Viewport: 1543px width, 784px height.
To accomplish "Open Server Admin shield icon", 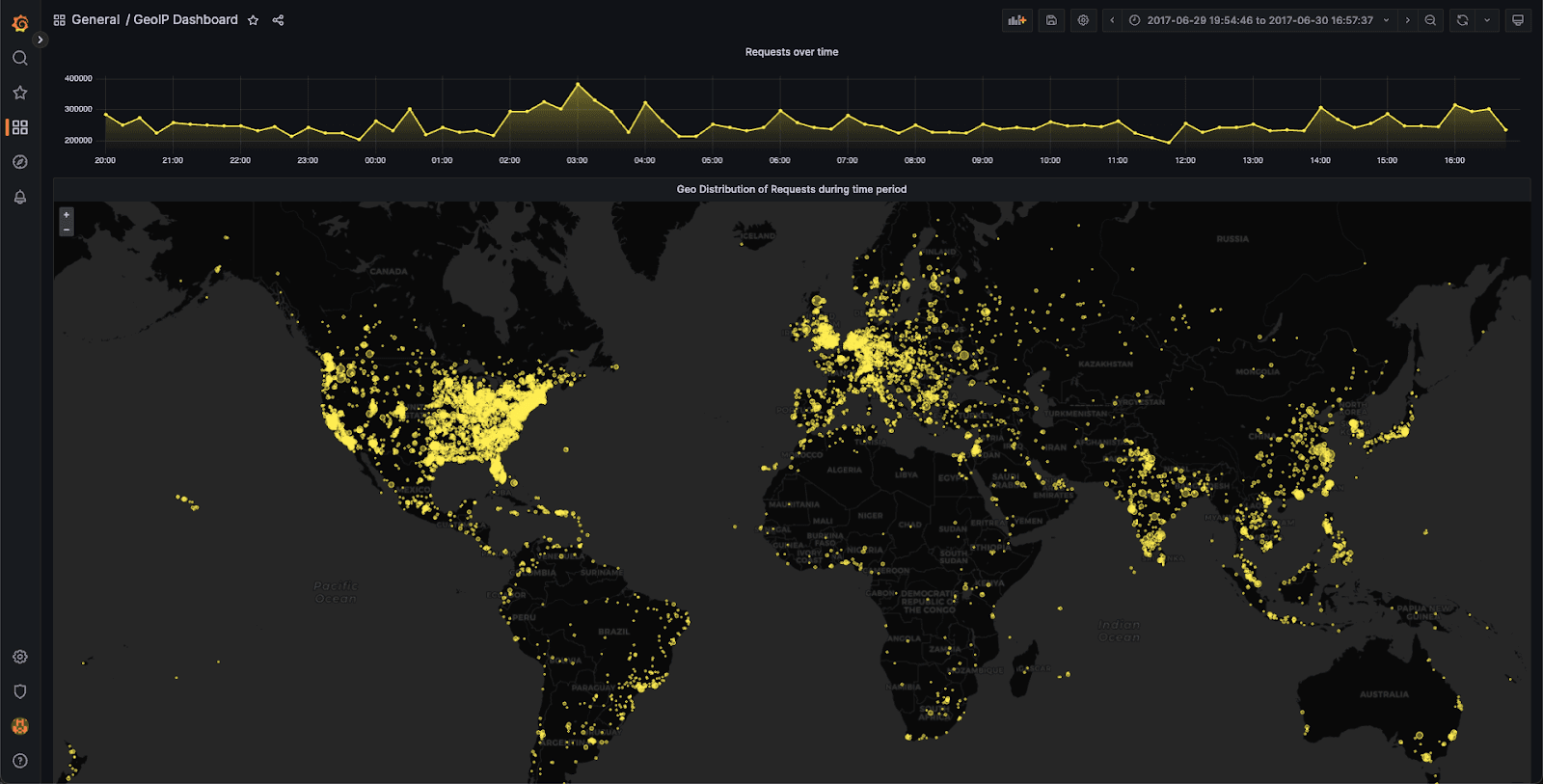I will [x=20, y=691].
